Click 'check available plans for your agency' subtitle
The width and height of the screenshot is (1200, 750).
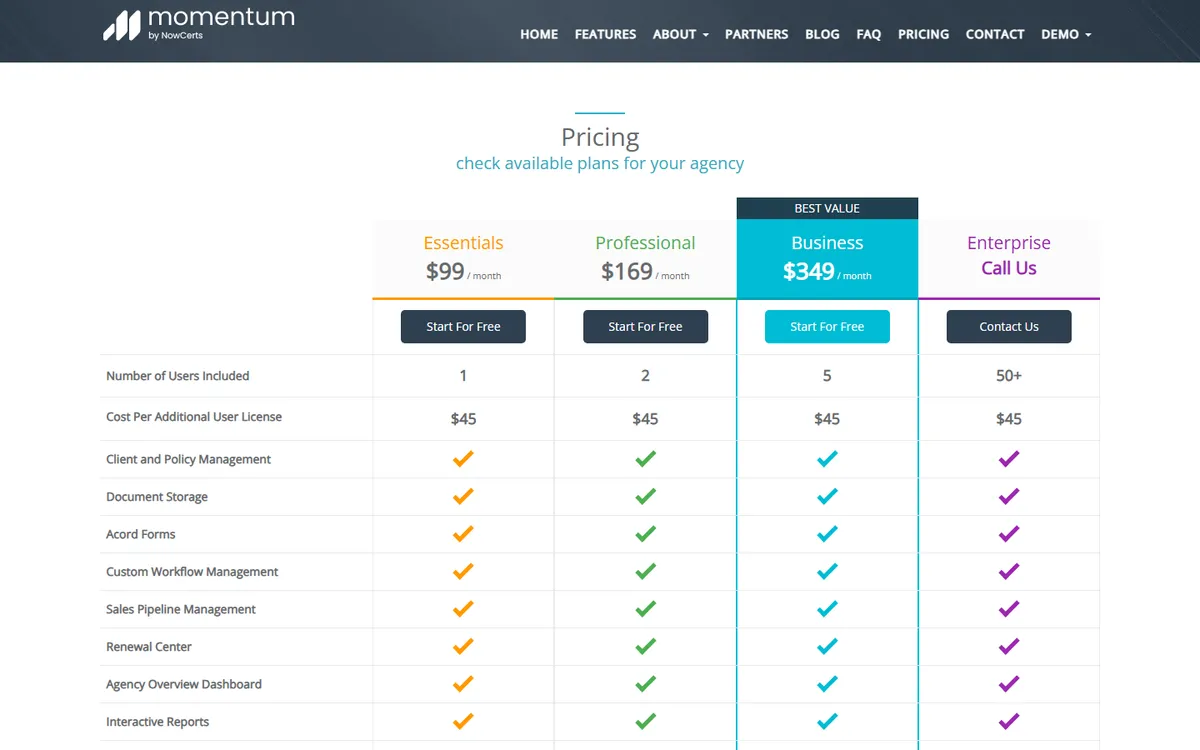coord(600,163)
